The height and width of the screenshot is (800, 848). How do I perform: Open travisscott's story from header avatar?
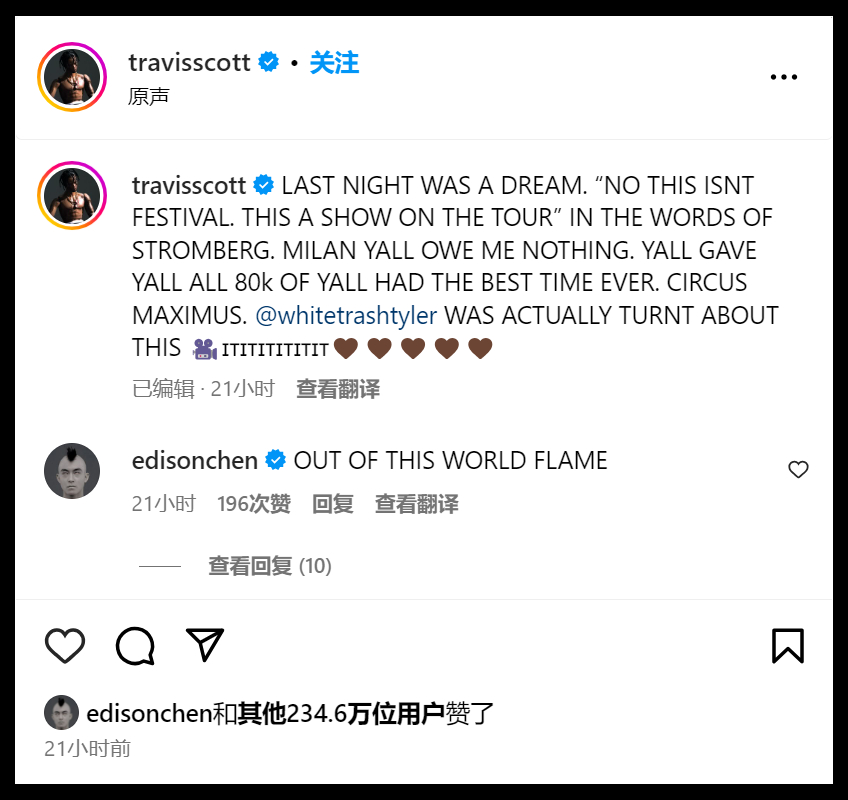(72, 77)
